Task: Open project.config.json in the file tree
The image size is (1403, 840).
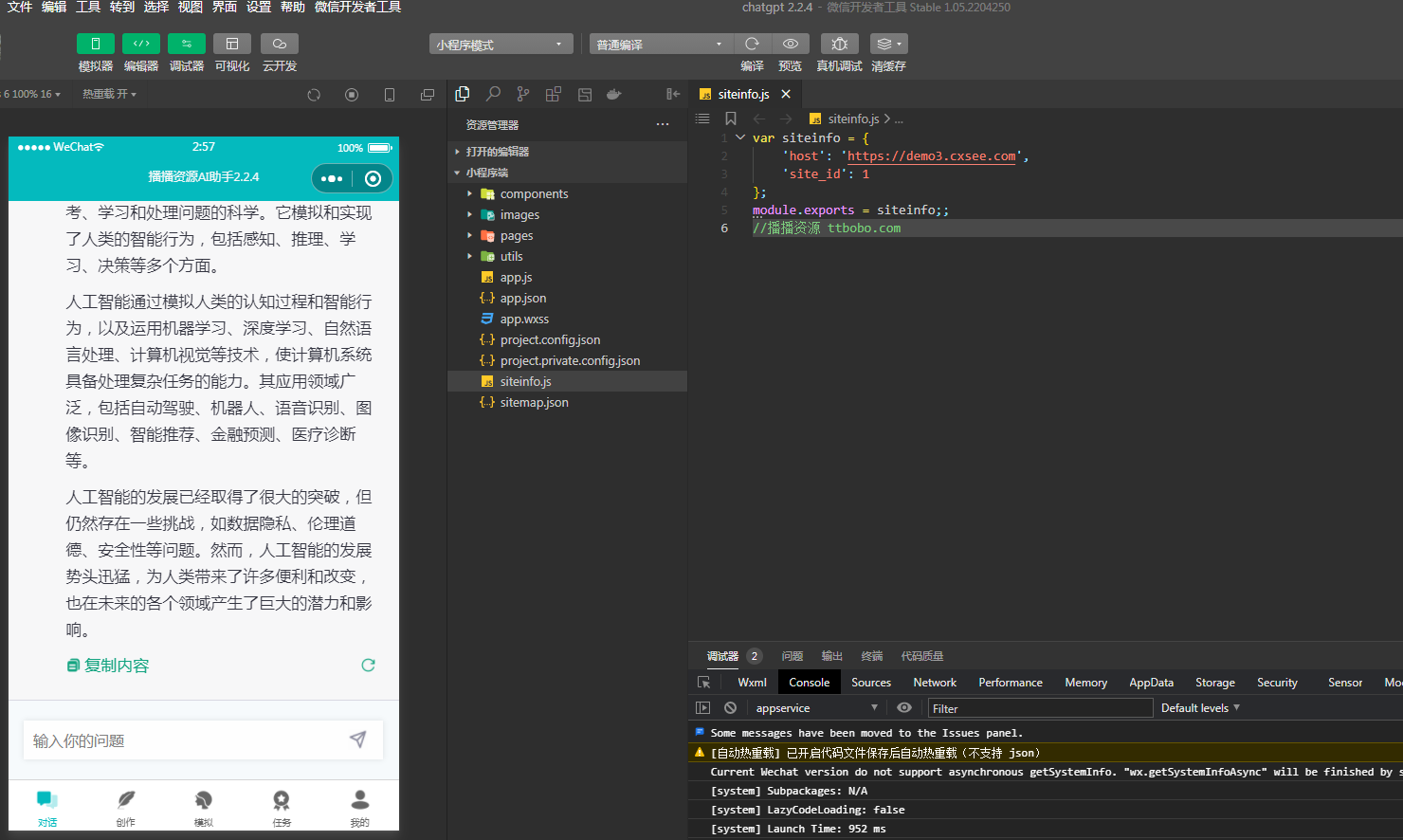Action: click(567, 339)
